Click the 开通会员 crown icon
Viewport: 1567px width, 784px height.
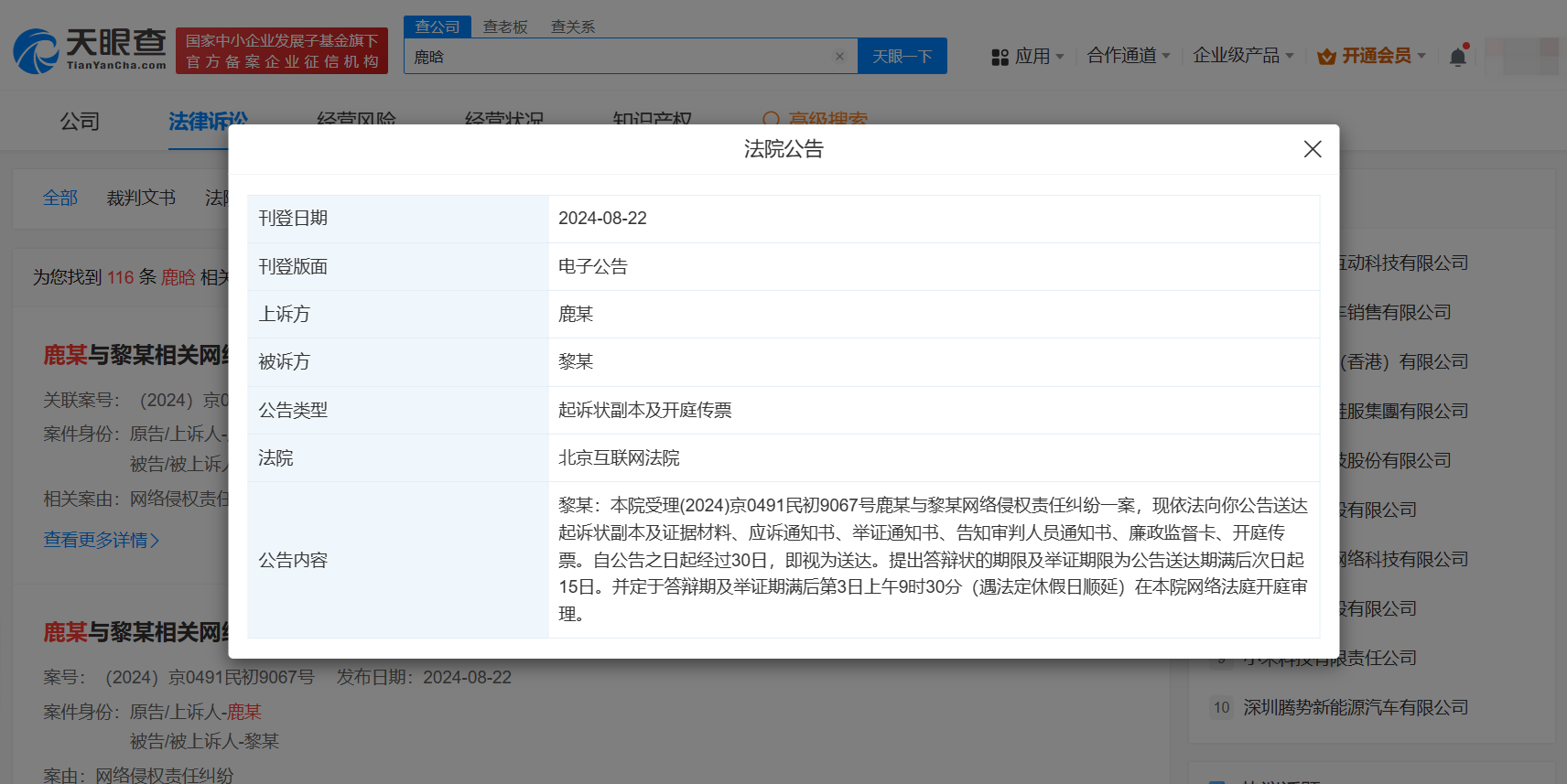click(1326, 57)
